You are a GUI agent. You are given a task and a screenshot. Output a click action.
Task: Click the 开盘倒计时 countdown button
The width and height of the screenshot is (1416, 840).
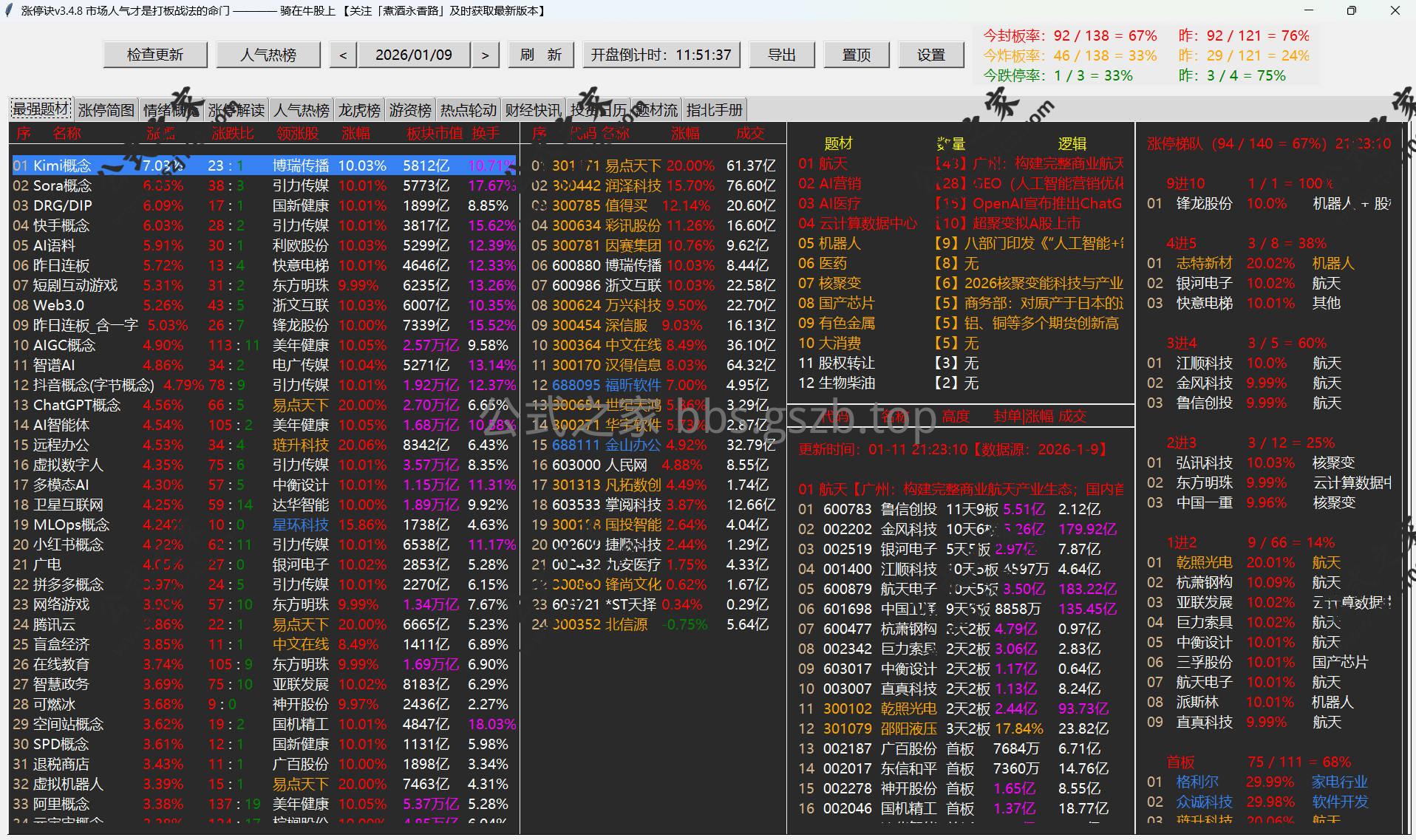point(661,55)
